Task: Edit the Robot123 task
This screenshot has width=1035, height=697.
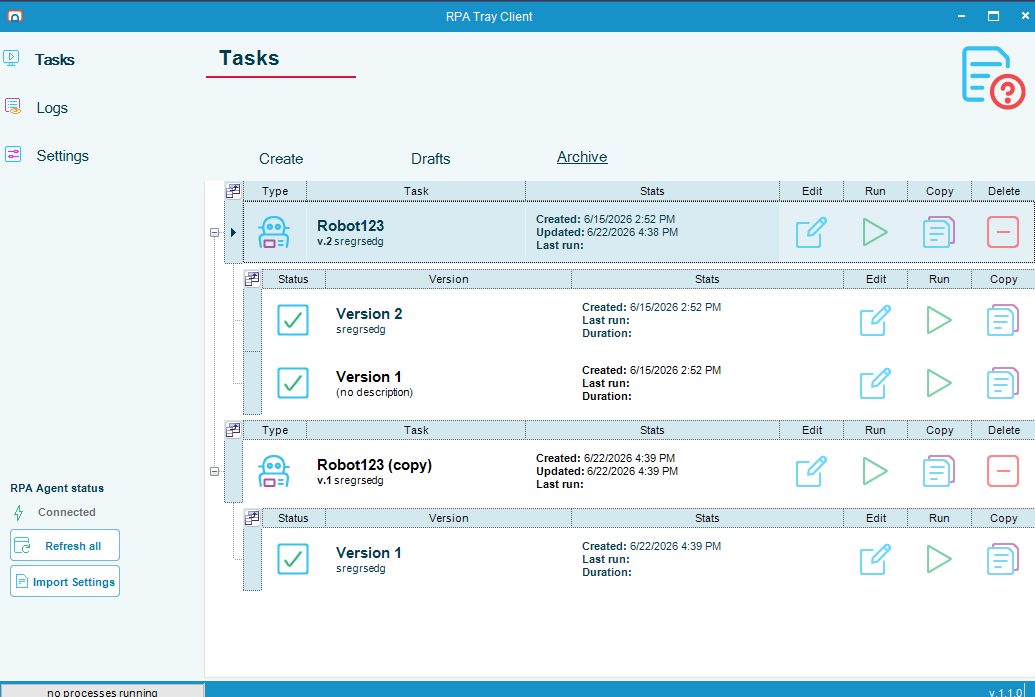Action: 811,232
